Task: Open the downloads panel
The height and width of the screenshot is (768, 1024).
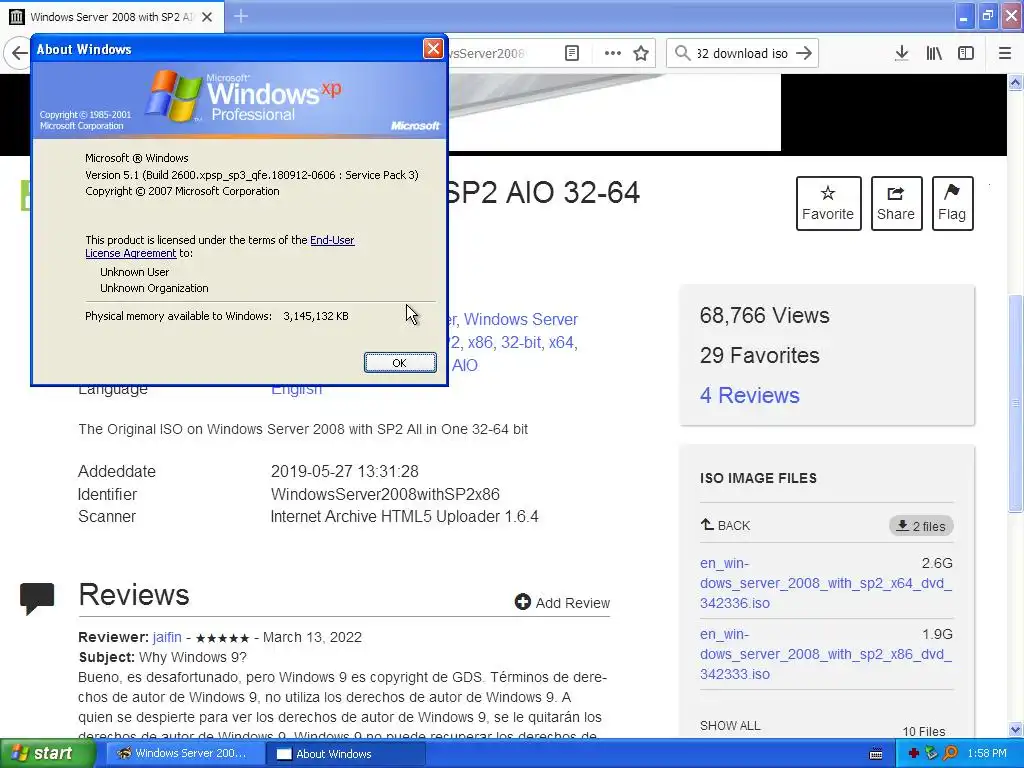Action: tap(902, 54)
